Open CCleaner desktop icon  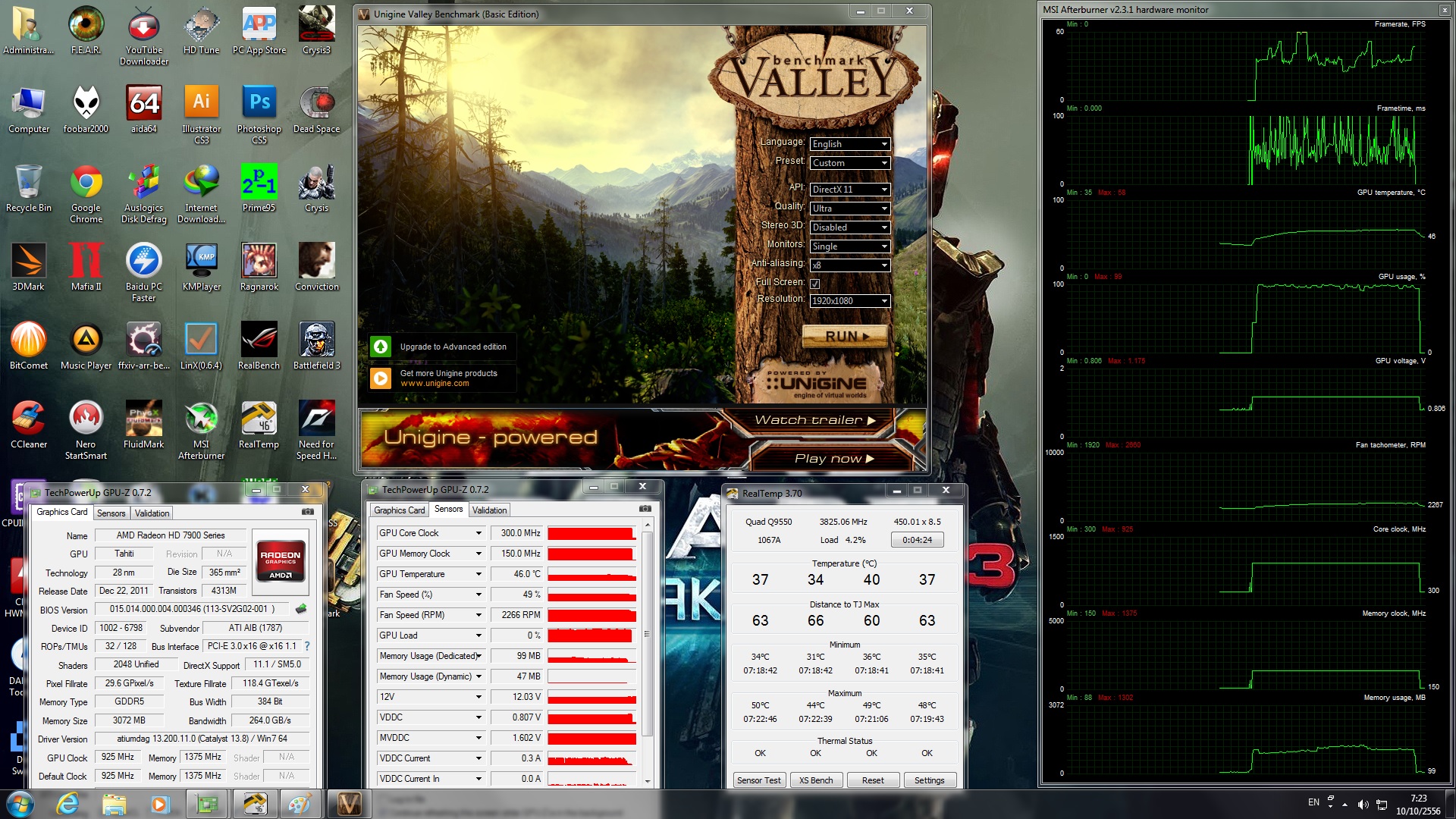pos(28,425)
